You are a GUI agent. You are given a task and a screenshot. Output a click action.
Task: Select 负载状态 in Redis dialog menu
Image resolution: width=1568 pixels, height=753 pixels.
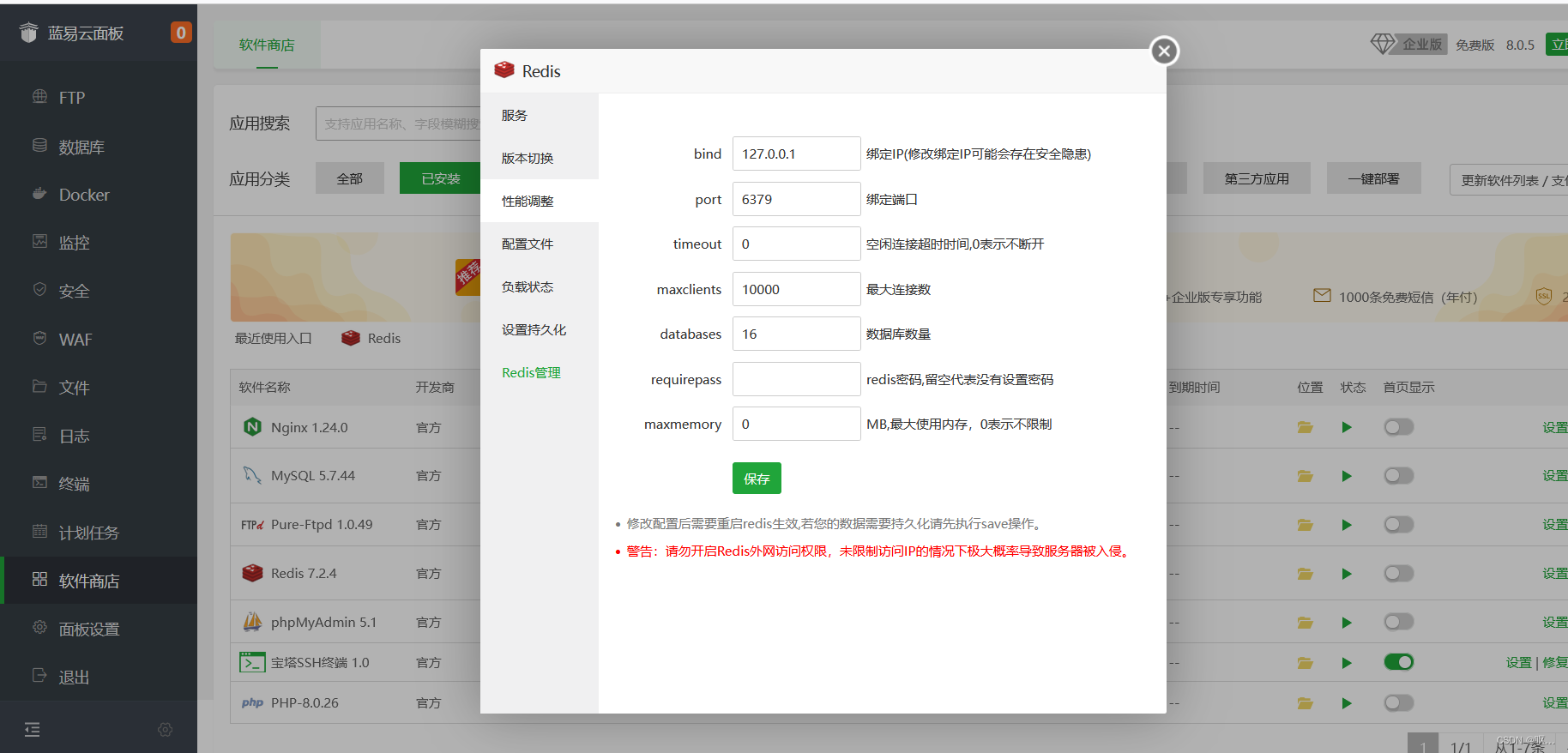click(540, 286)
